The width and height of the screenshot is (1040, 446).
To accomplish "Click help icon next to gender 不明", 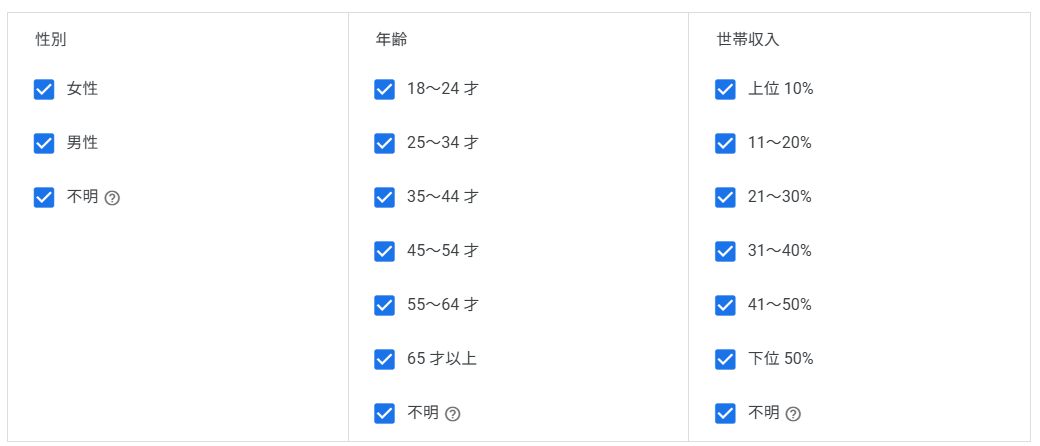I will [x=112, y=198].
